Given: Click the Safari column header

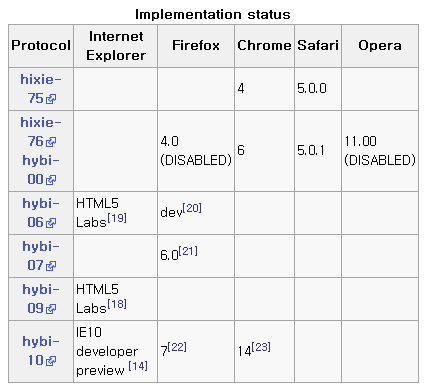Looking at the screenshot, I should click(318, 46).
